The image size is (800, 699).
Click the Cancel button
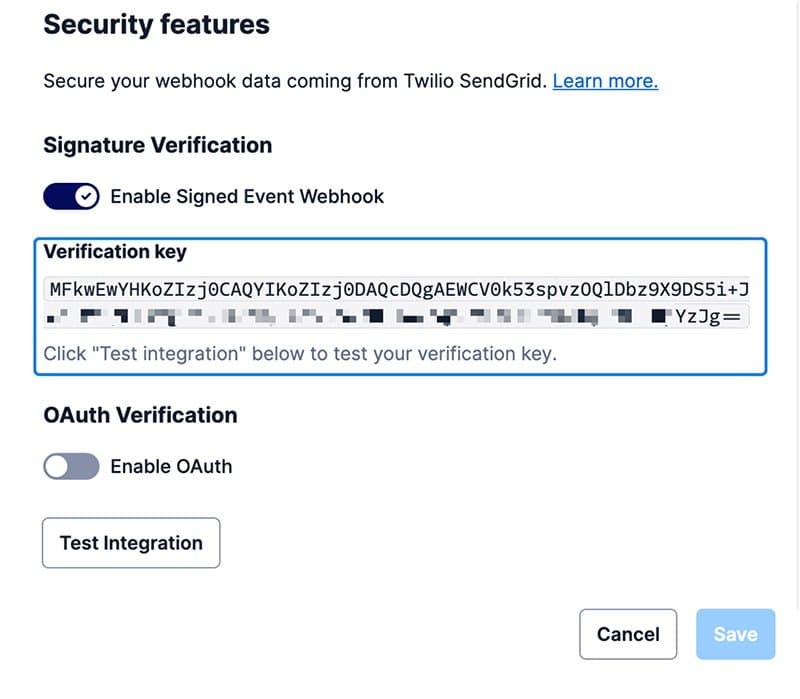click(628, 634)
